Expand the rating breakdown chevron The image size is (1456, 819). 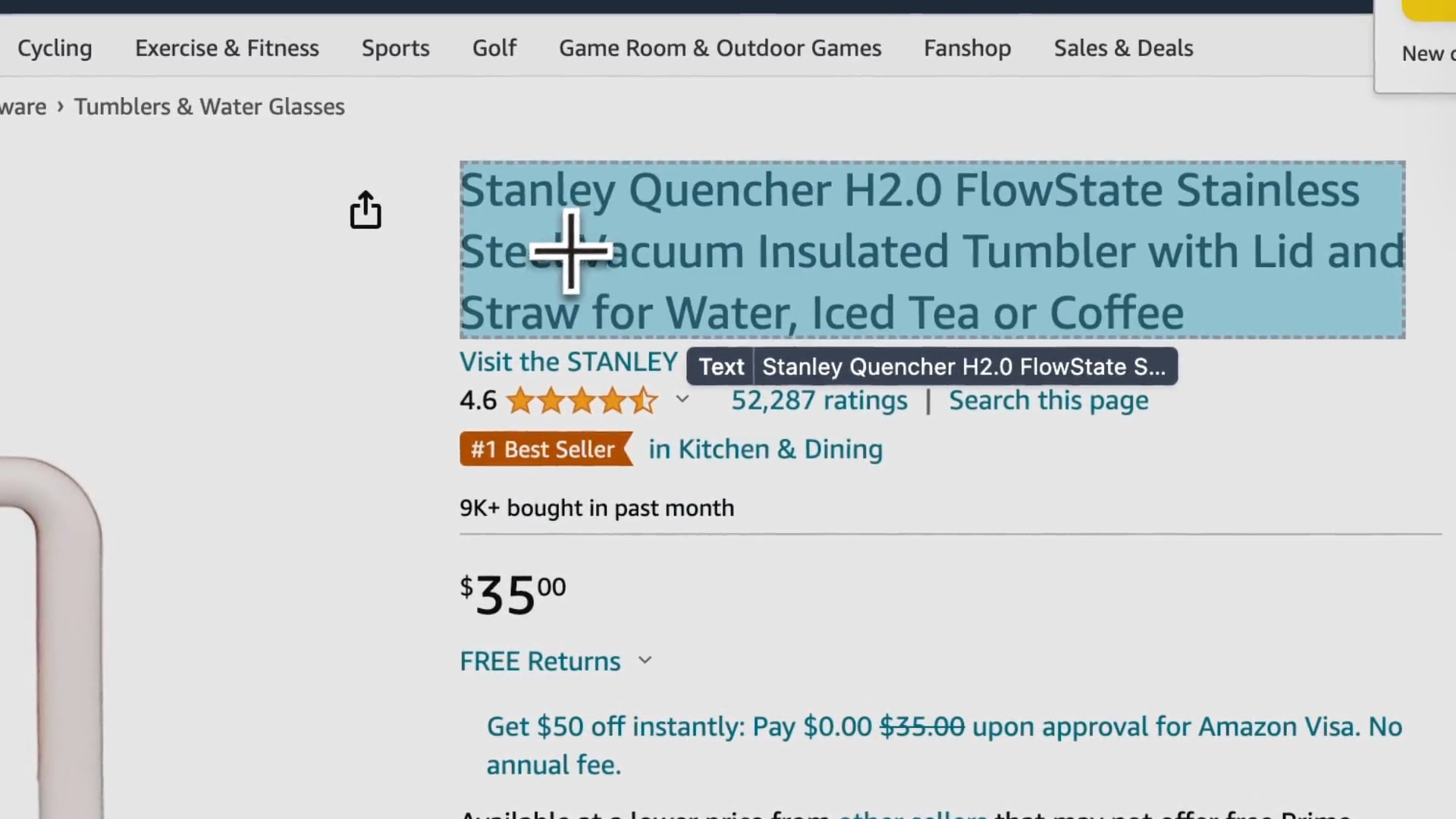pyautogui.click(x=682, y=399)
